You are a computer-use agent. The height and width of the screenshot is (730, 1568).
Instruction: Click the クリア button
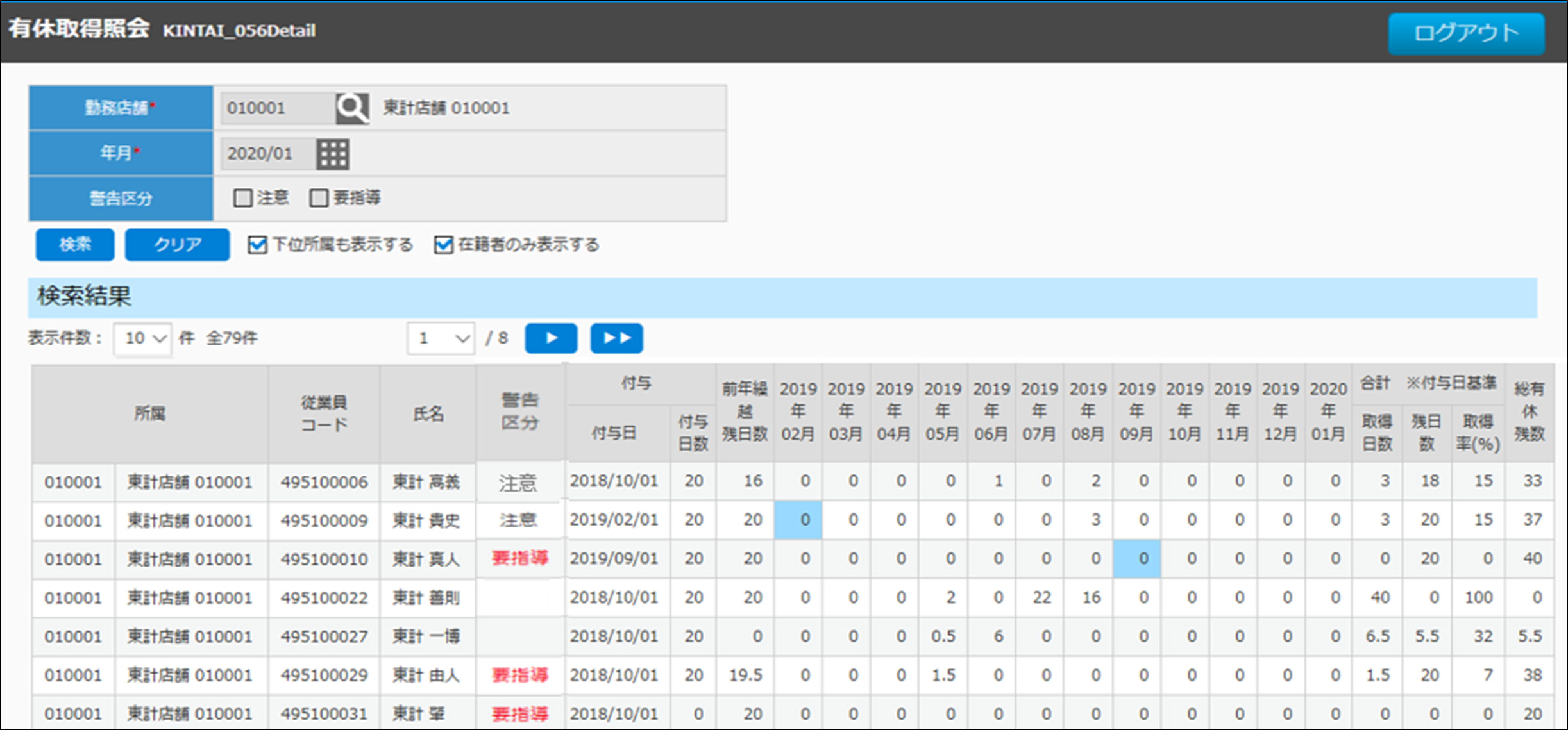click(x=177, y=245)
